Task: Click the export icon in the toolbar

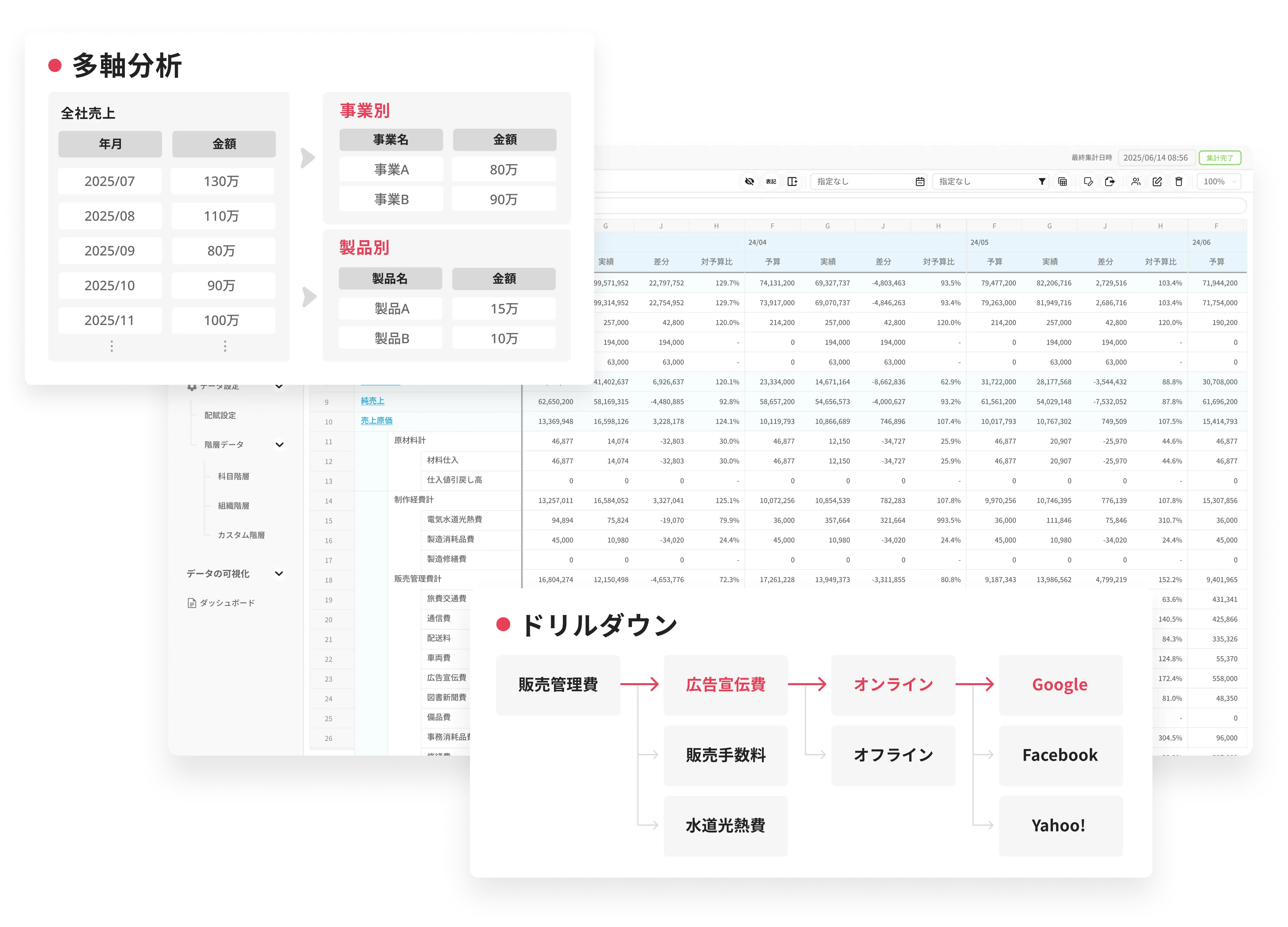Action: tap(1110, 182)
